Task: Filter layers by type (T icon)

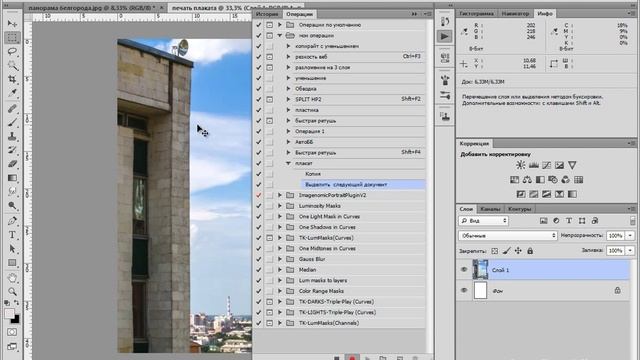Action: [569, 220]
